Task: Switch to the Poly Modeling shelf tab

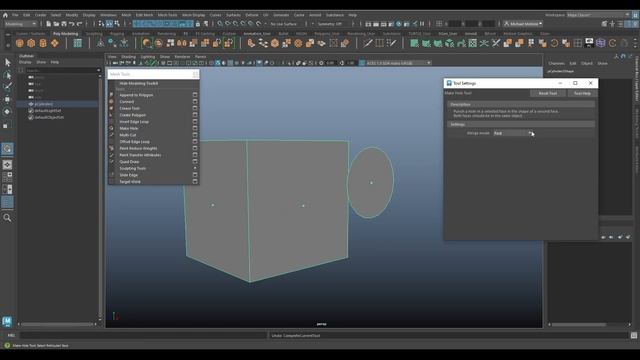Action: (65, 34)
